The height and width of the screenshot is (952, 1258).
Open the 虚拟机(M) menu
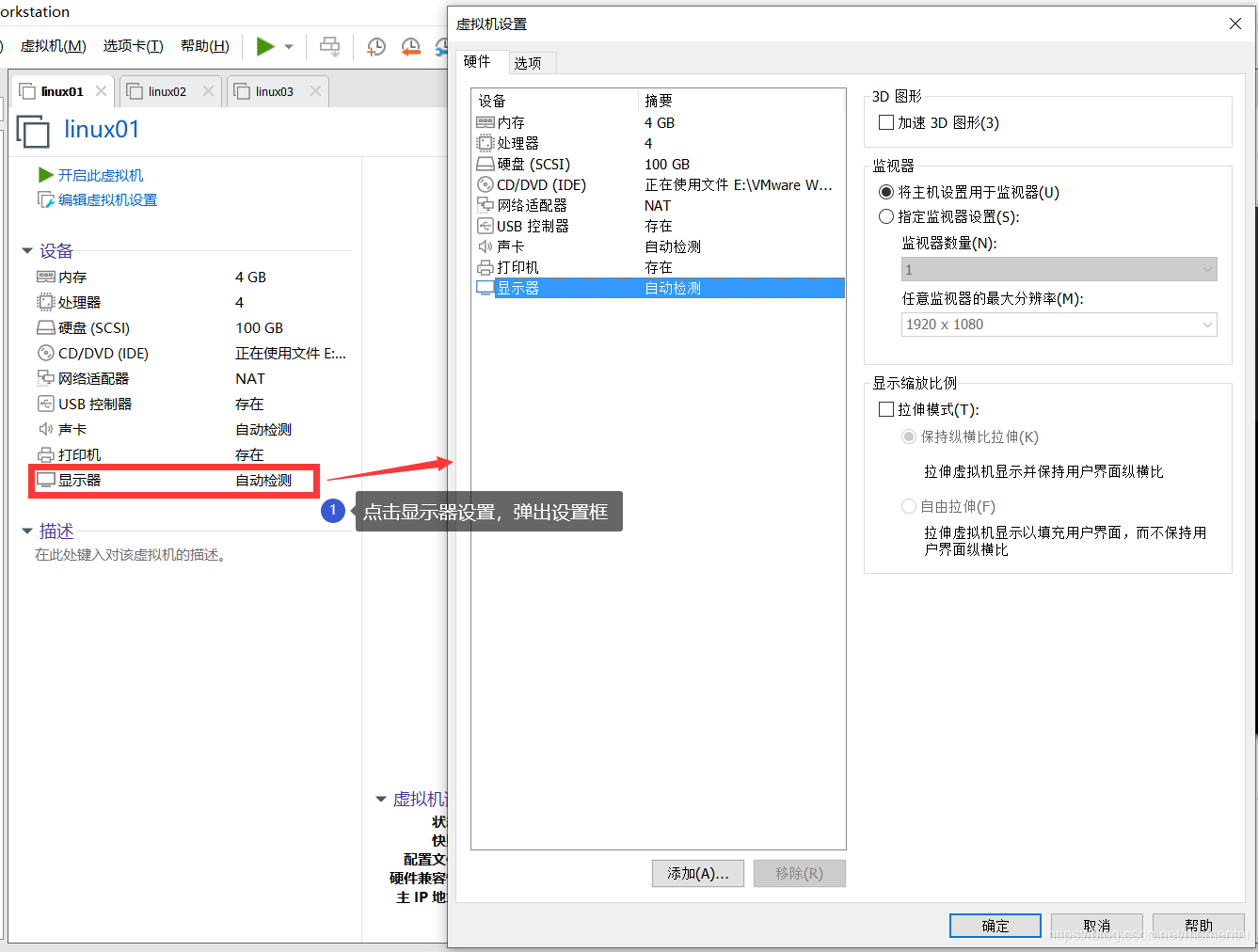[x=53, y=46]
